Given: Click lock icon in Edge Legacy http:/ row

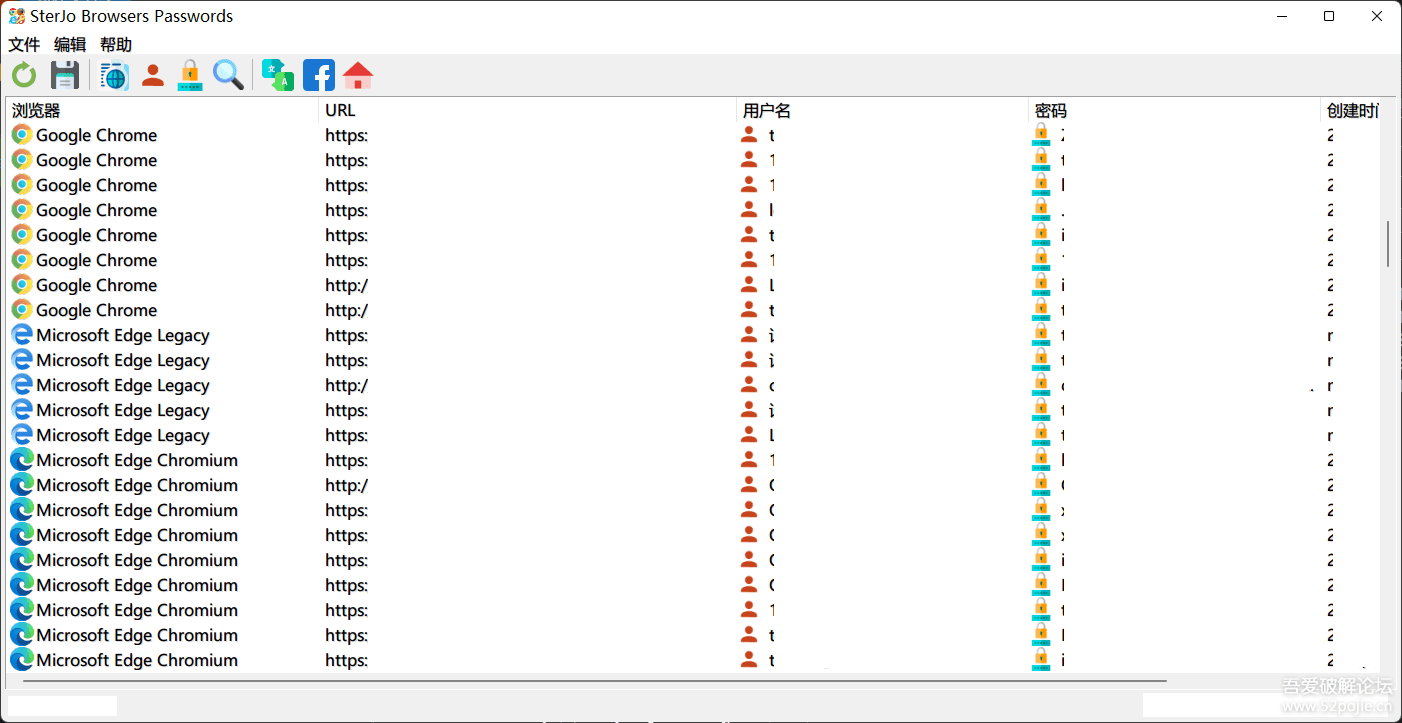Looking at the screenshot, I should pyautogui.click(x=1041, y=385).
